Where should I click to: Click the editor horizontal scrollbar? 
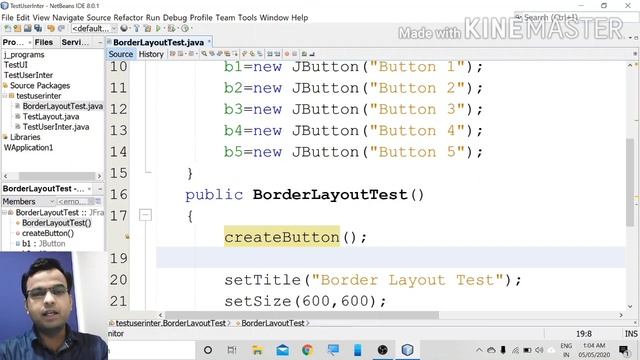tap(302, 315)
